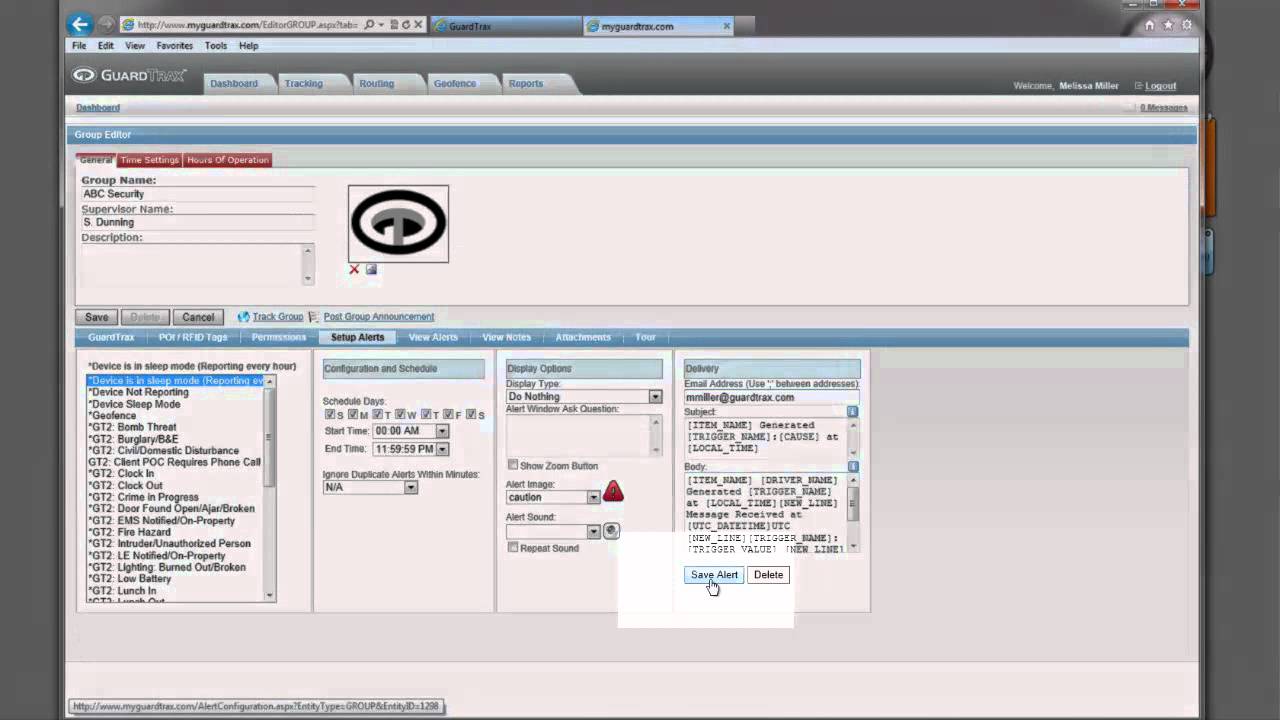Open the Display Type dropdown
The height and width of the screenshot is (720, 1280).
tap(655, 397)
